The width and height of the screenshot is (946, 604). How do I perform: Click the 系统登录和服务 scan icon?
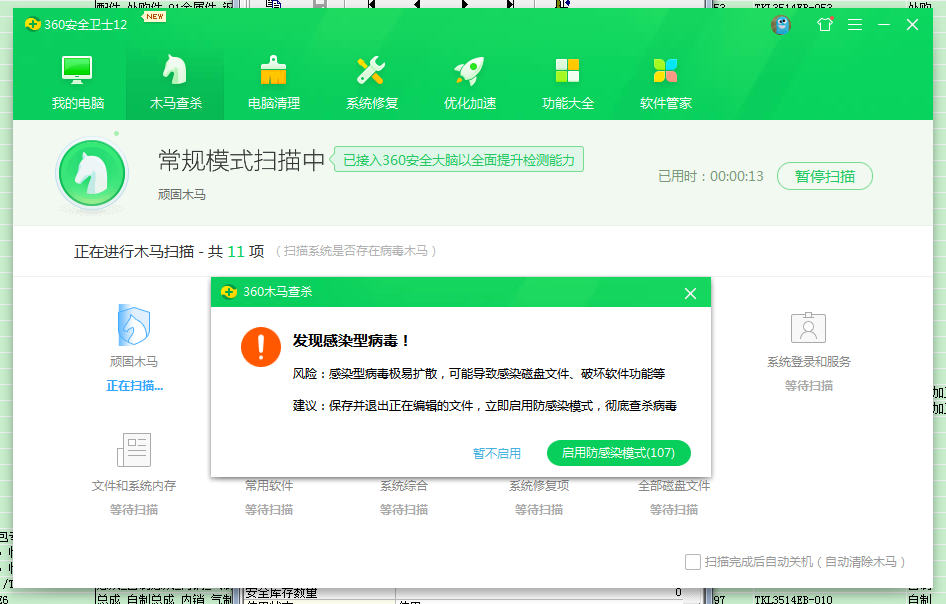(808, 328)
